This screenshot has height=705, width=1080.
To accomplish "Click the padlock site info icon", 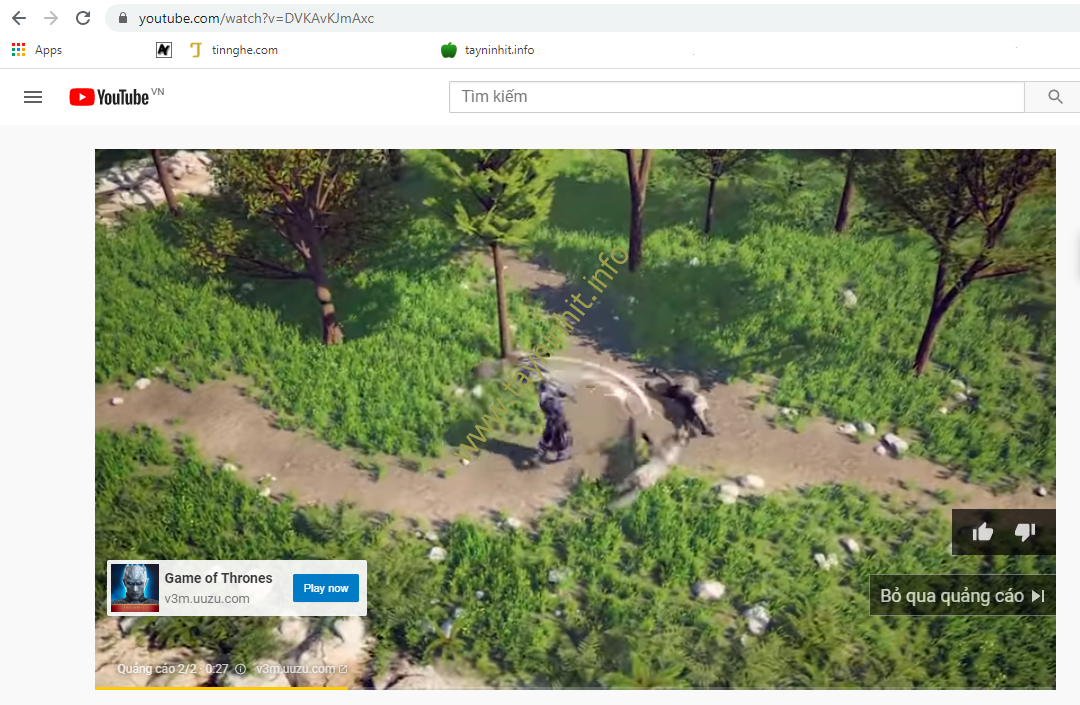I will pos(123,18).
